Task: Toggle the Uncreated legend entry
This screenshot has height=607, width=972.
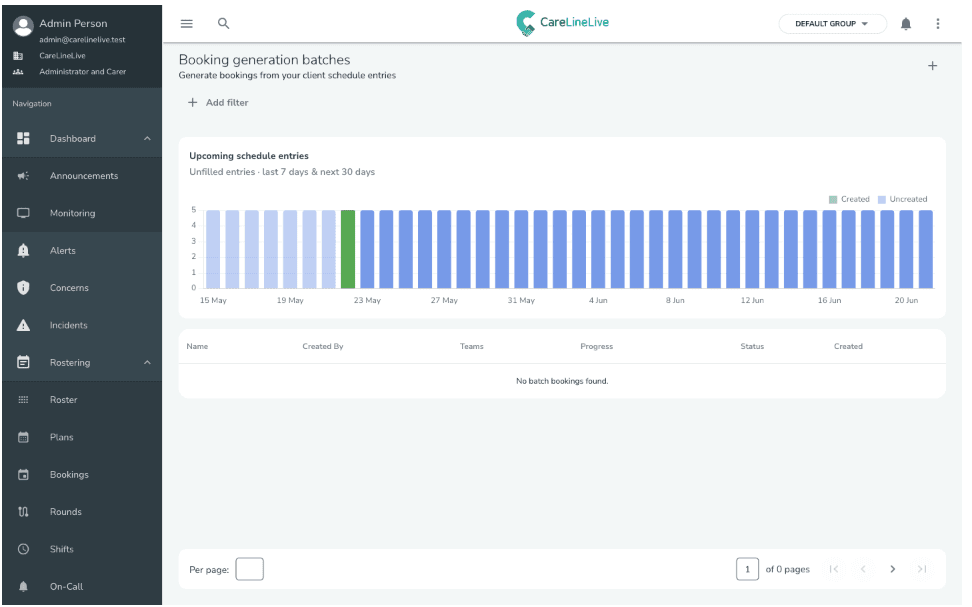Action: [902, 199]
